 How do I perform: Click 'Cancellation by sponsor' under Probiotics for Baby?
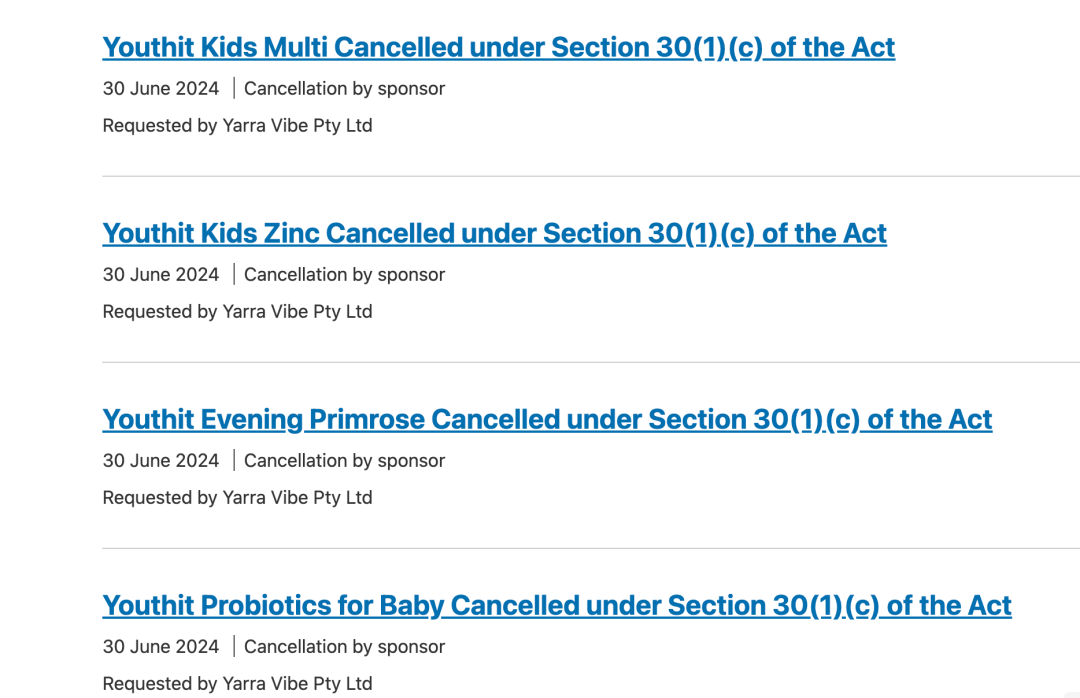click(344, 646)
